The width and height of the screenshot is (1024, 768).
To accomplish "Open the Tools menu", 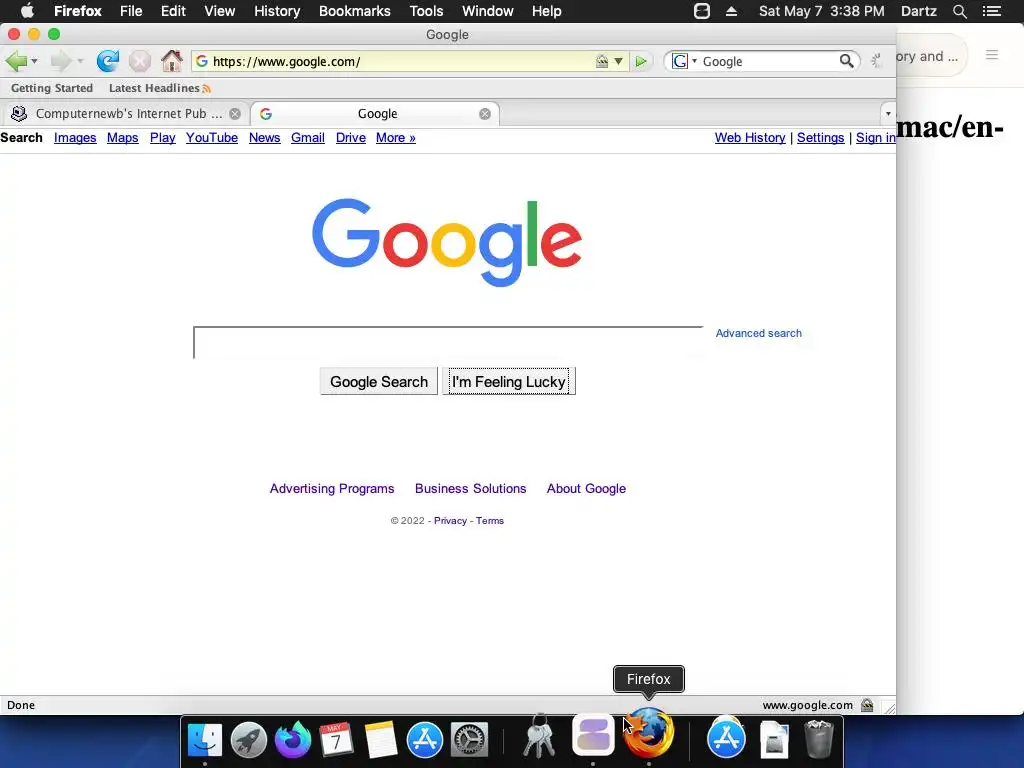I will pyautogui.click(x=426, y=11).
